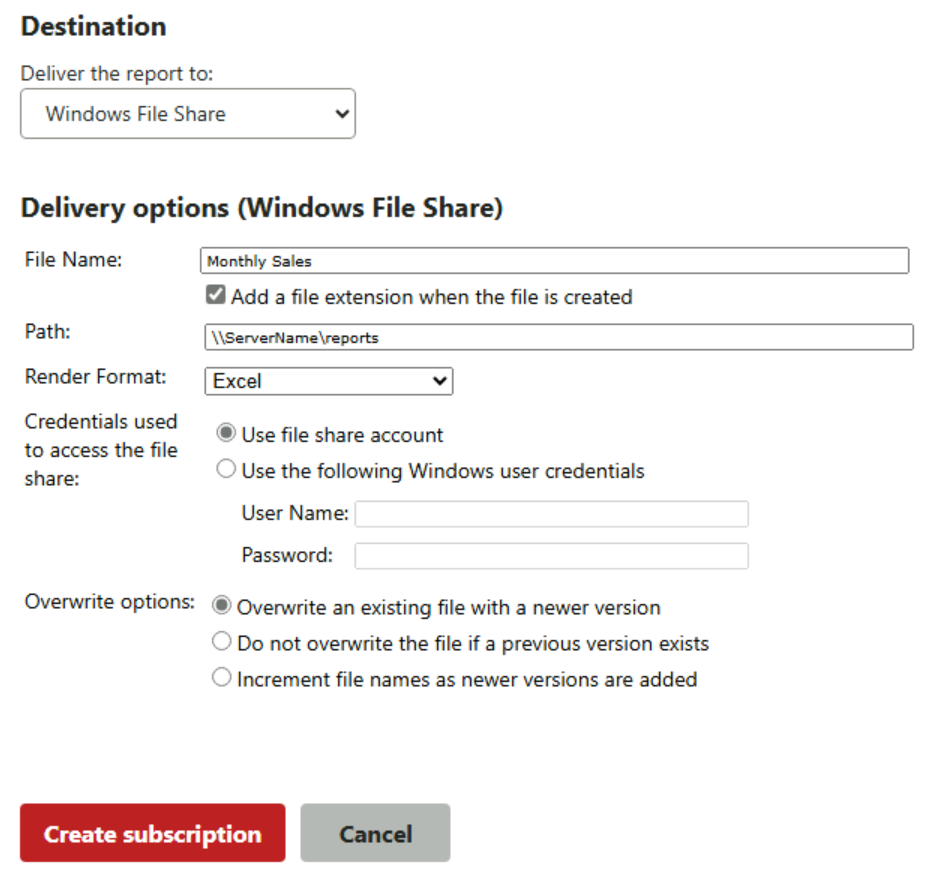
Task: Click the User Name input field
Action: tap(551, 513)
